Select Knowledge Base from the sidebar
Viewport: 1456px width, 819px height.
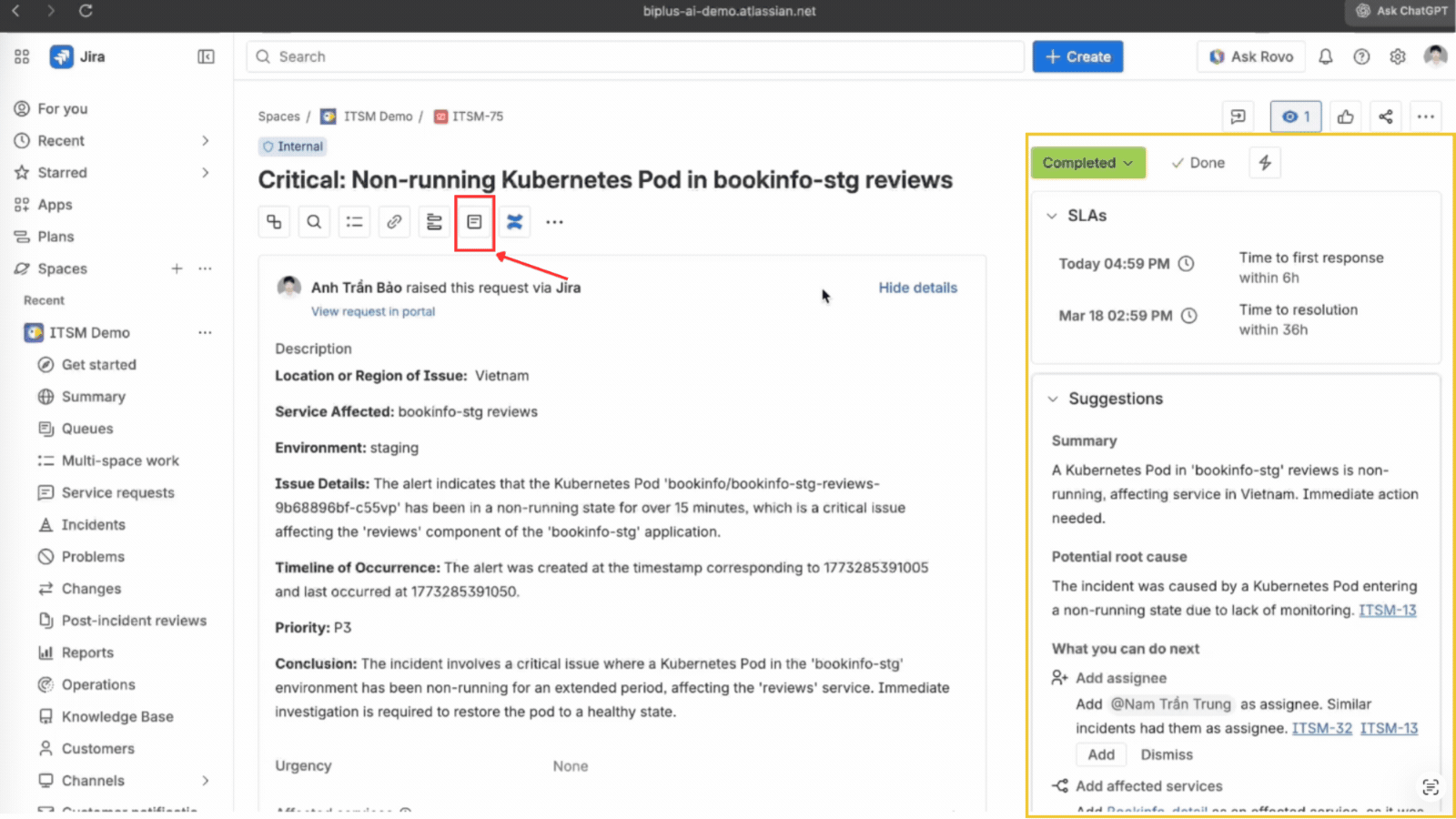point(117,716)
